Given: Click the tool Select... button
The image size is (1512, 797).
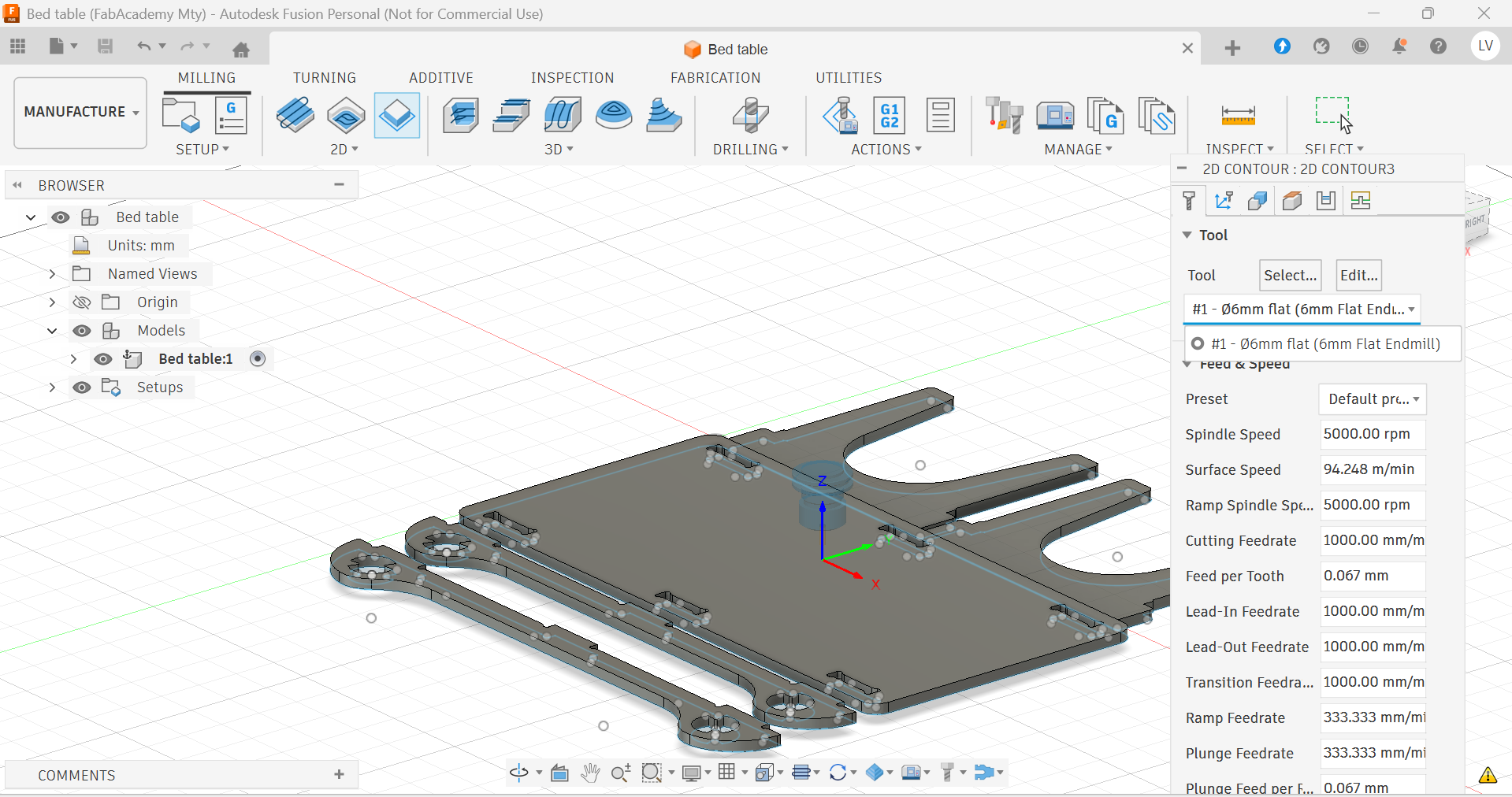Looking at the screenshot, I should point(1291,276).
